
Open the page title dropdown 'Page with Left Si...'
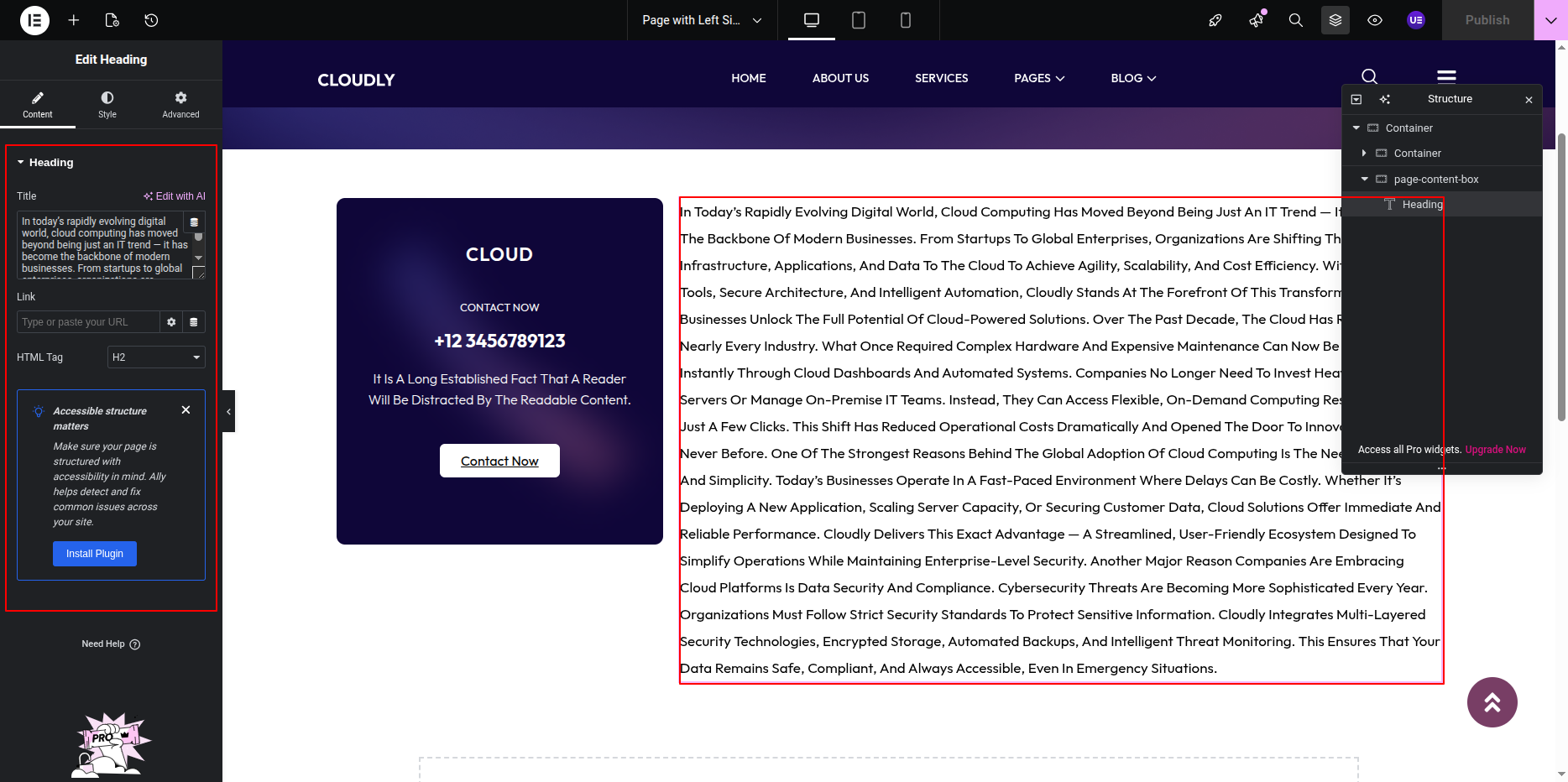(702, 20)
